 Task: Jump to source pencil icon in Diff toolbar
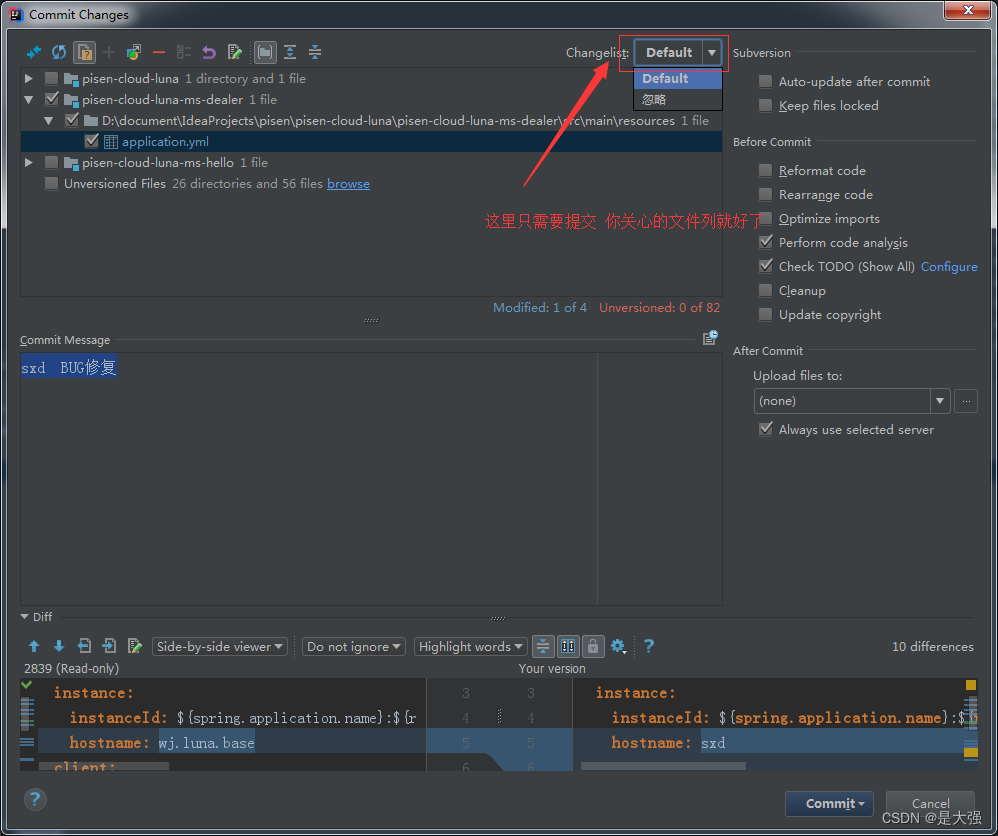click(134, 646)
